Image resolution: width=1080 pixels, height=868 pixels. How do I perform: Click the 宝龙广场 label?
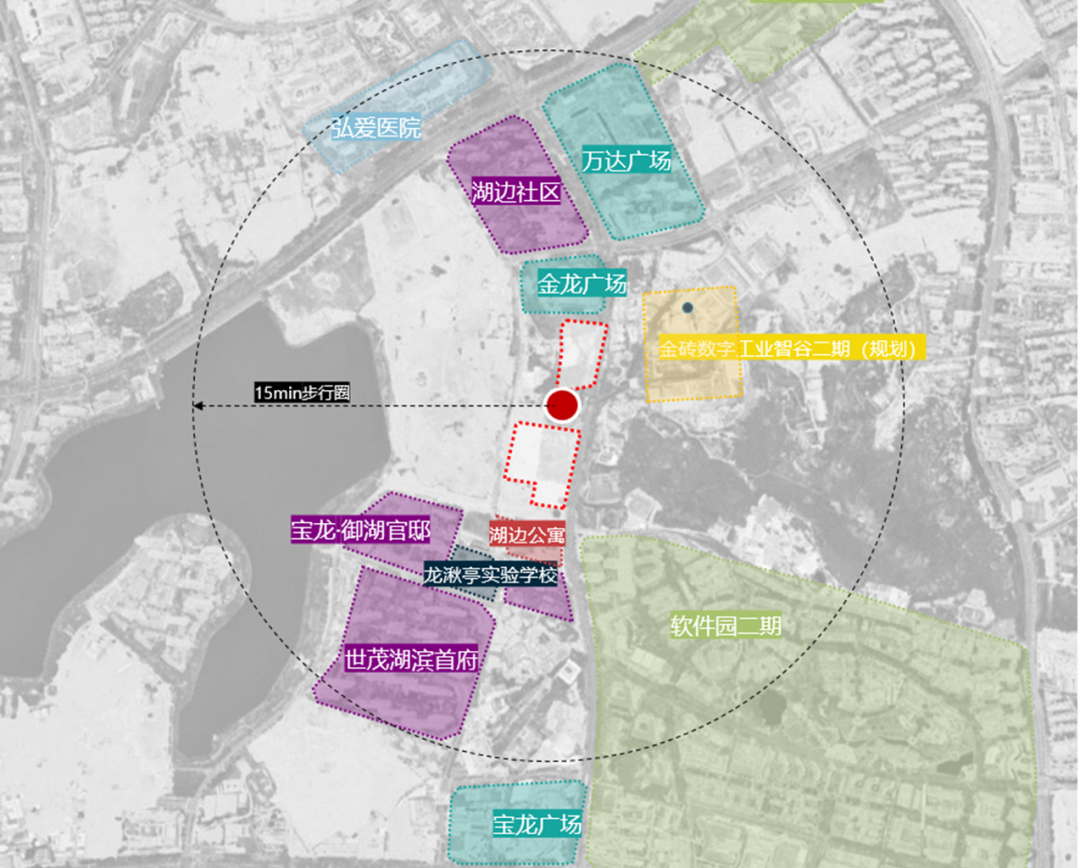pyautogui.click(x=537, y=825)
